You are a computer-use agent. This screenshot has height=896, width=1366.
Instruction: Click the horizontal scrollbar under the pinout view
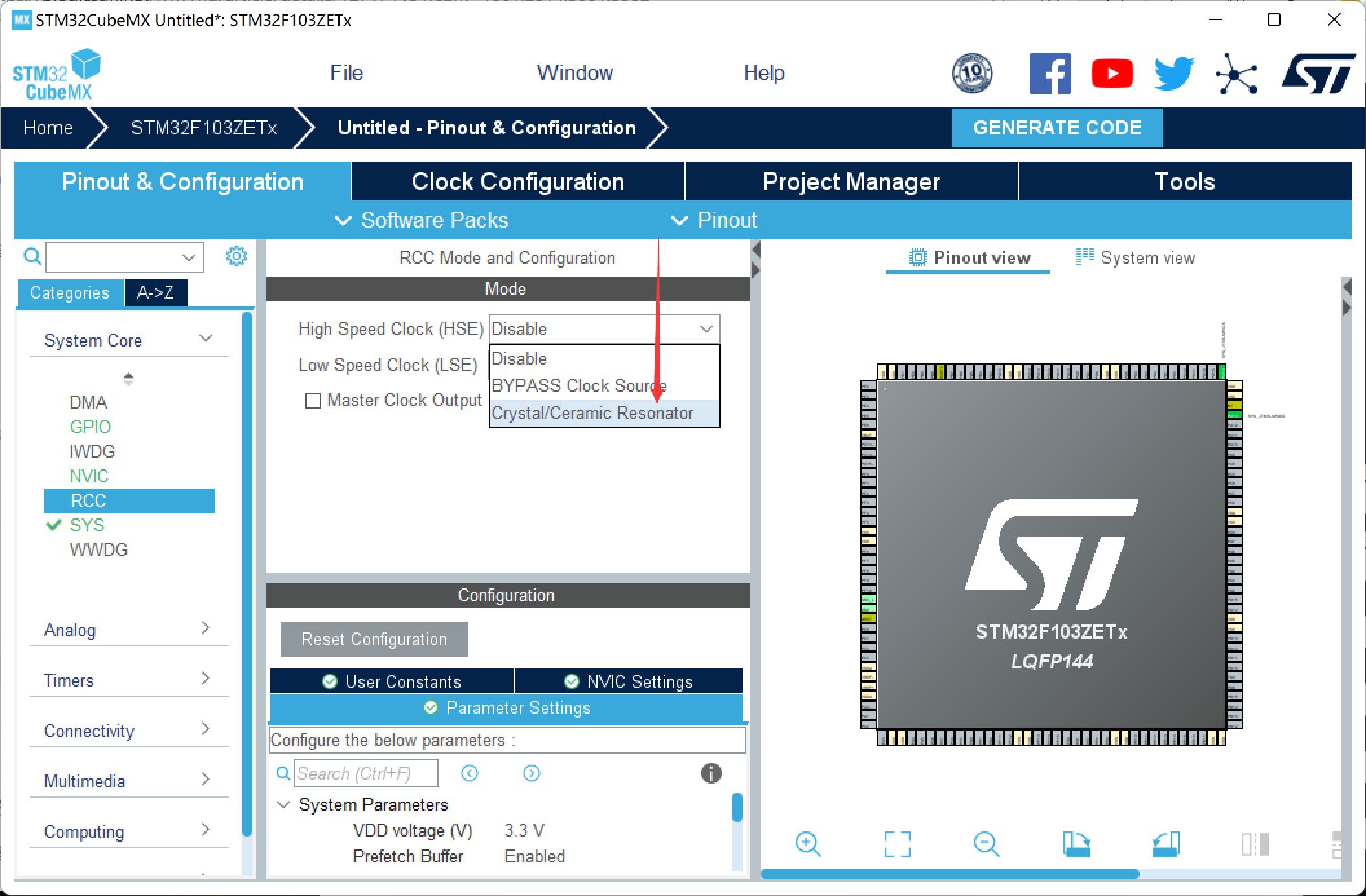(x=949, y=874)
